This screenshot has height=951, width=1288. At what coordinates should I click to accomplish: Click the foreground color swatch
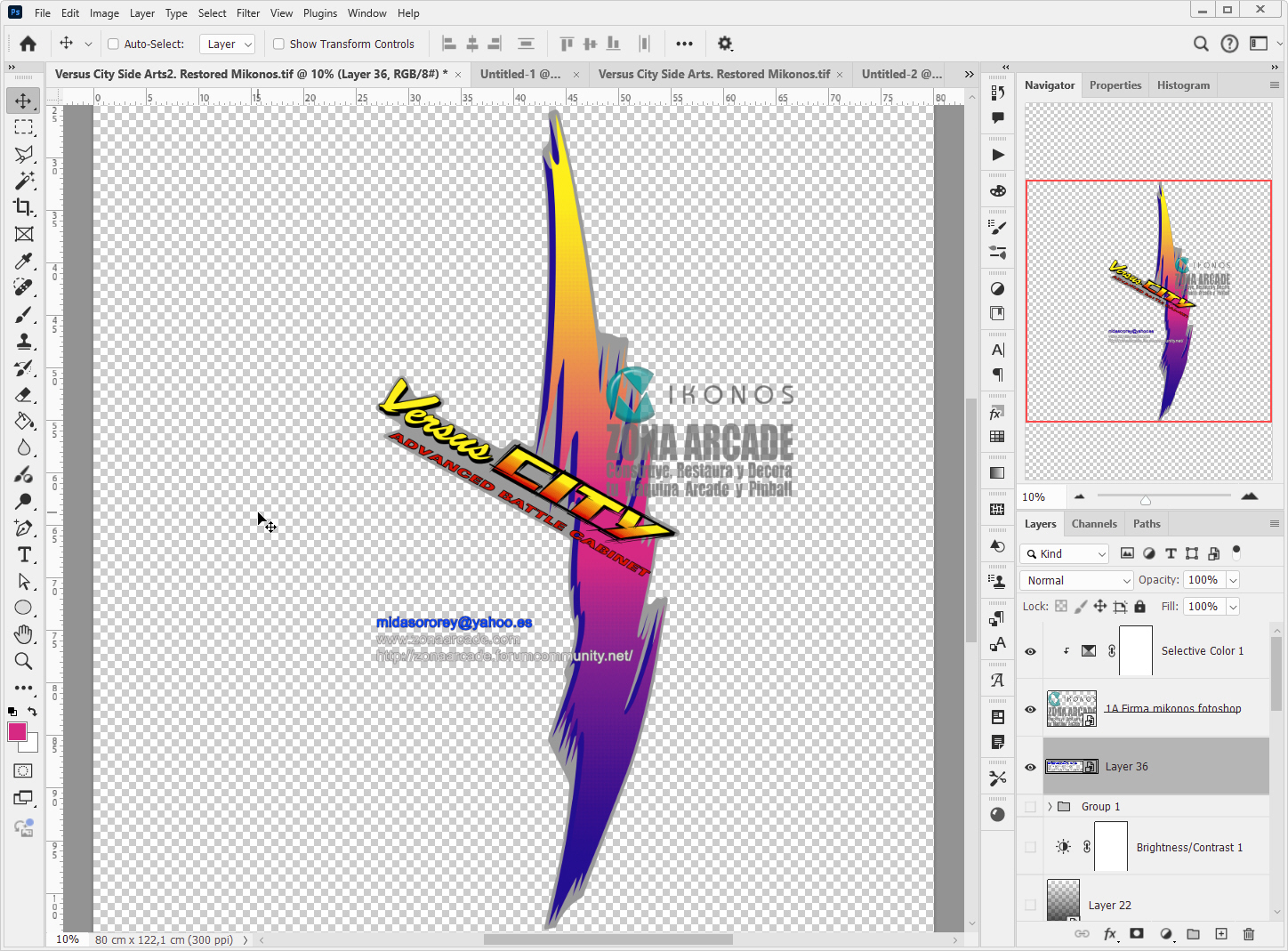point(17,732)
